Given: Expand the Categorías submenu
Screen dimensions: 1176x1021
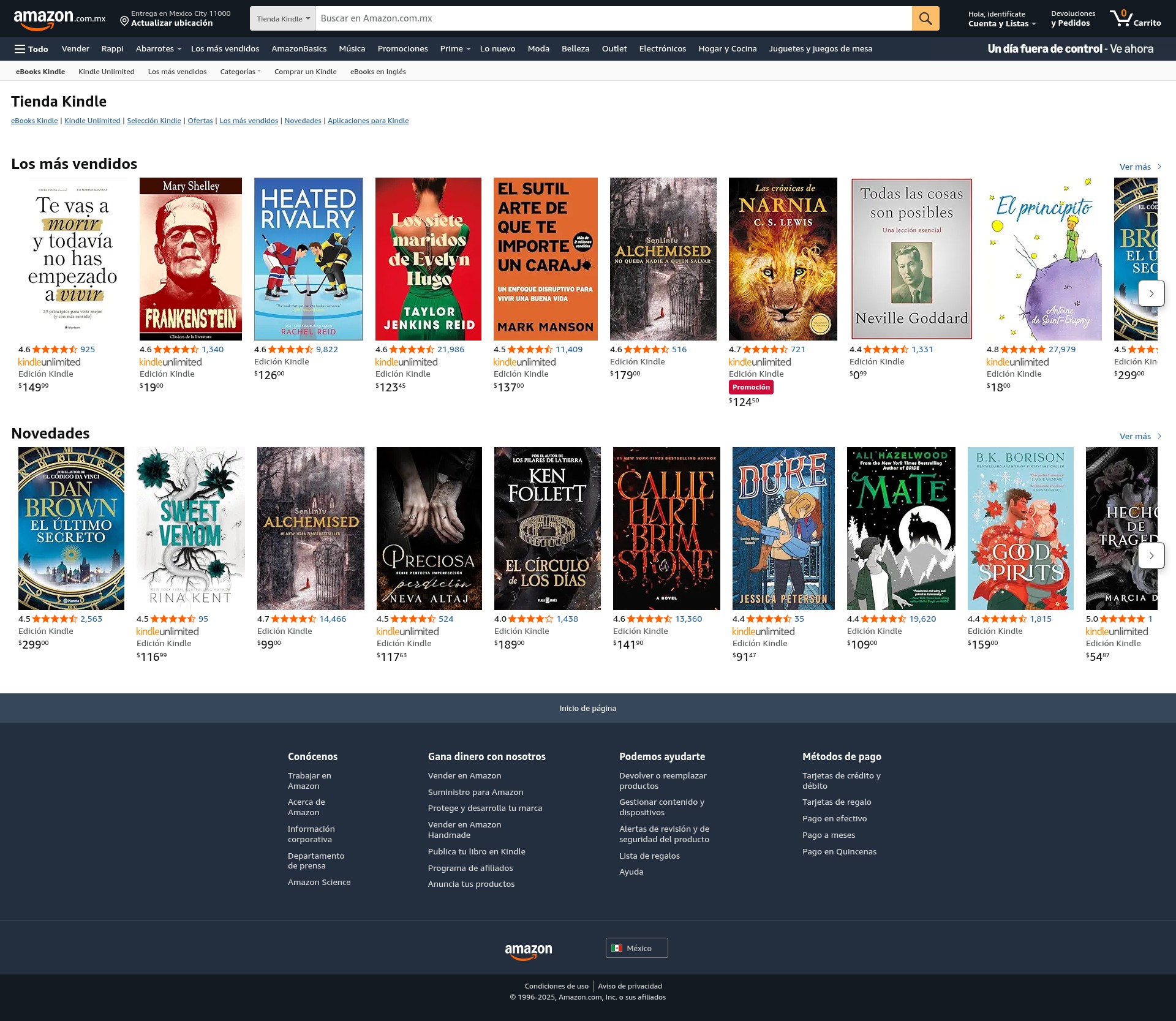Looking at the screenshot, I should [x=240, y=72].
